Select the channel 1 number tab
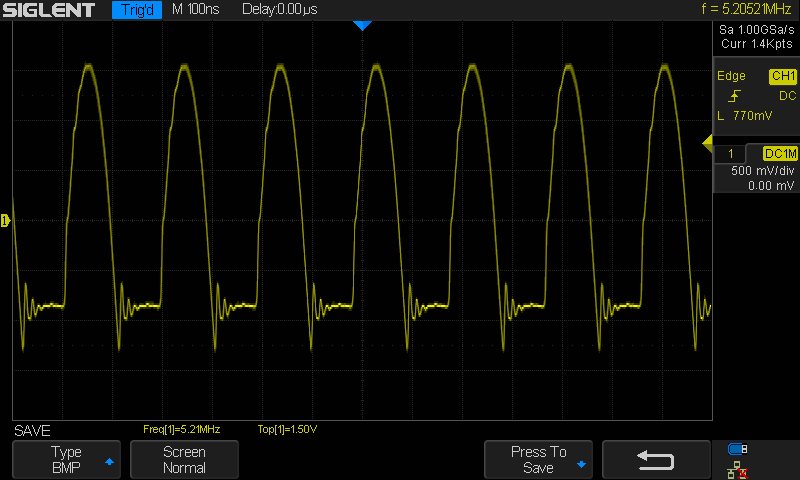 click(x=731, y=154)
